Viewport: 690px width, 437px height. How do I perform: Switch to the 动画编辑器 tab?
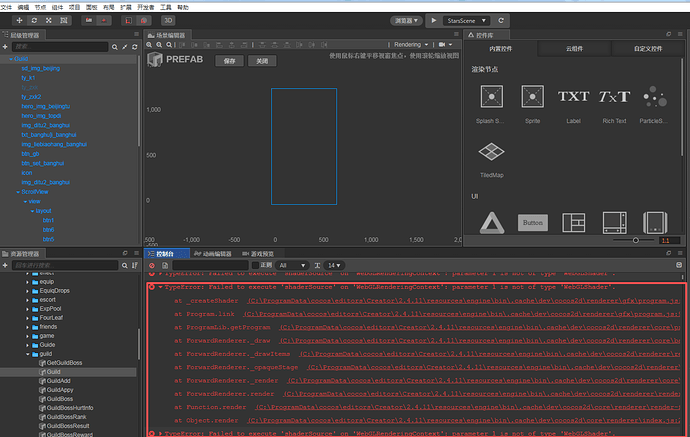point(213,254)
